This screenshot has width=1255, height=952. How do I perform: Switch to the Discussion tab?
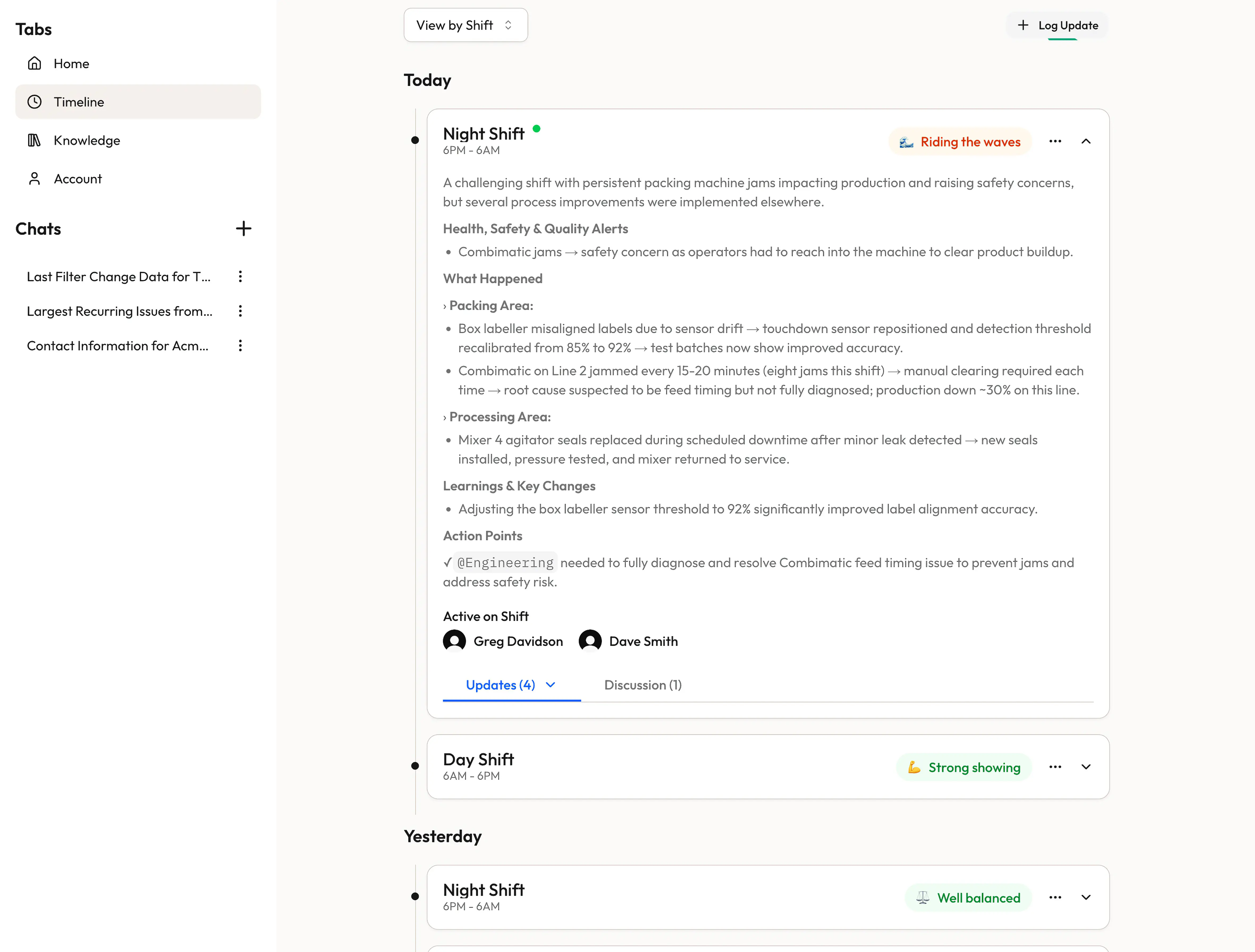[x=643, y=685]
